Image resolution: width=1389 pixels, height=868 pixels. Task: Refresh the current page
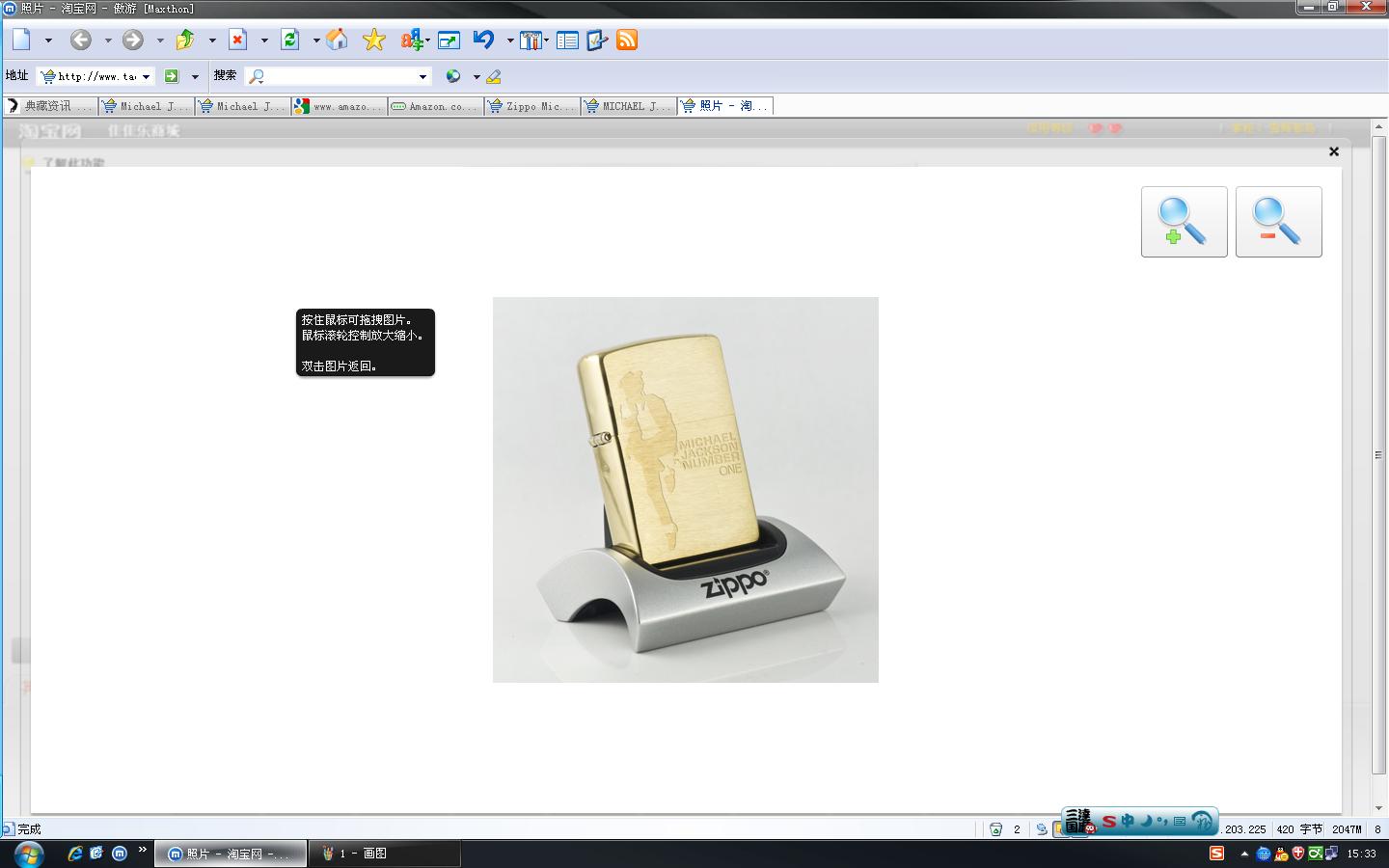point(289,40)
